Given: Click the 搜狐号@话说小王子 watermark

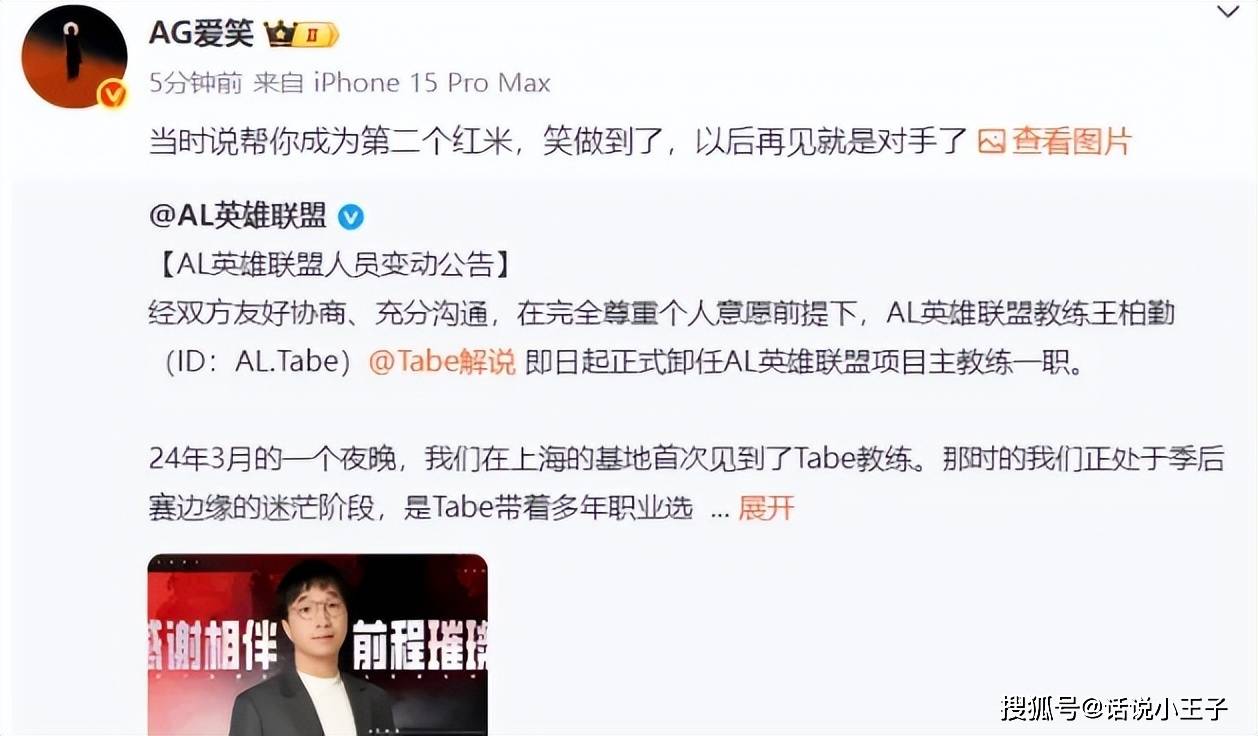Looking at the screenshot, I should [x=1114, y=708].
